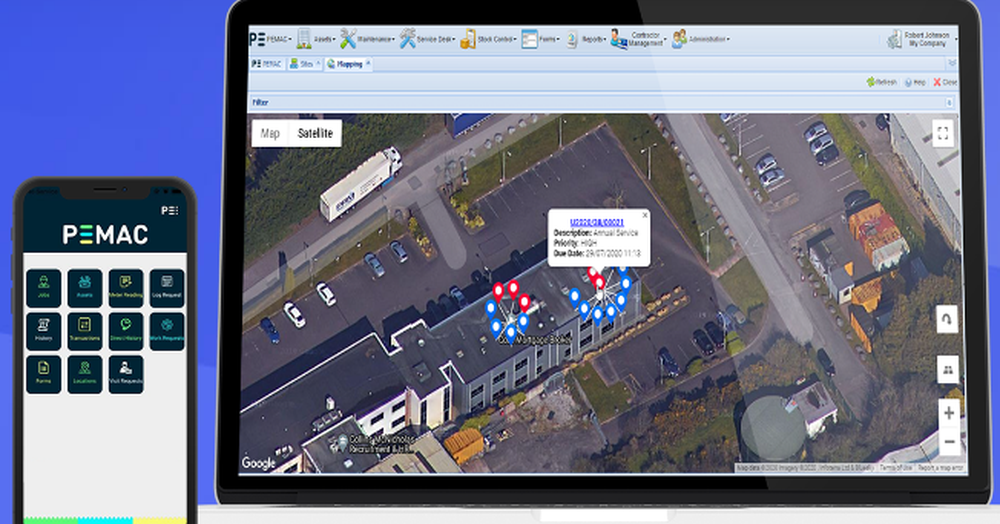Expand the Administration menu
The image size is (1000, 524).
701,40
